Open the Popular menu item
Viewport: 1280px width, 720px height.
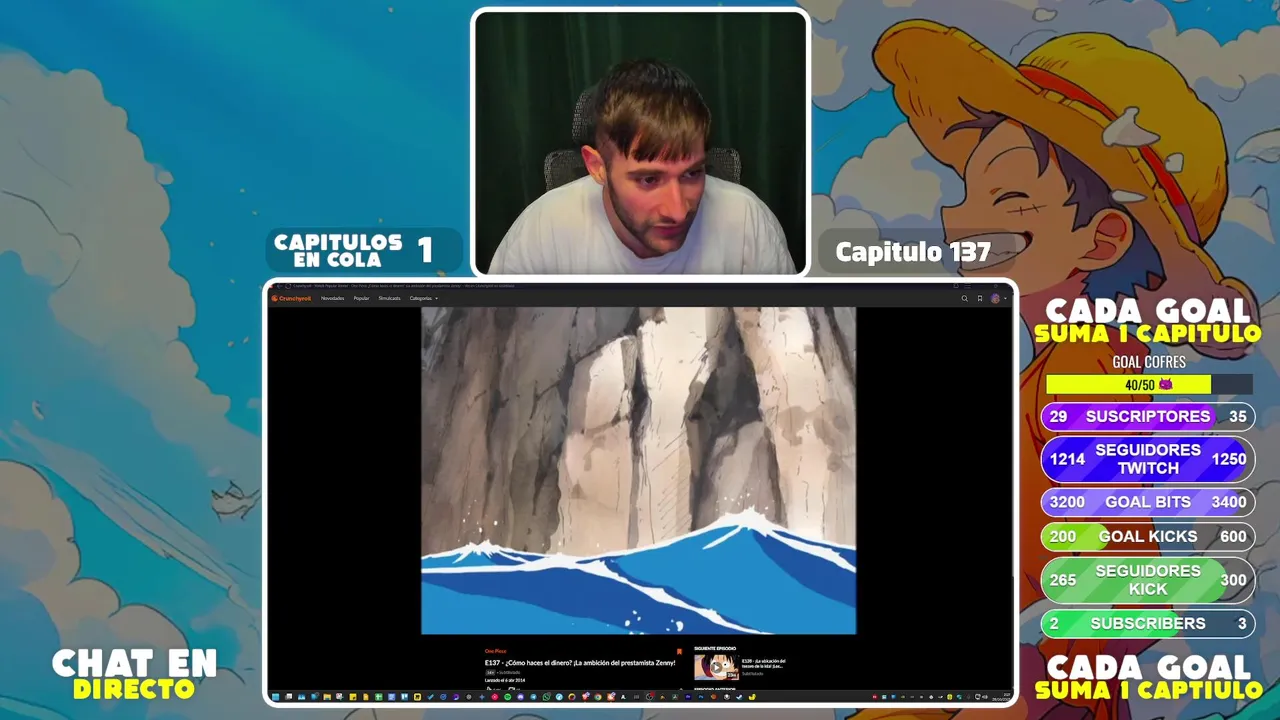coord(361,298)
